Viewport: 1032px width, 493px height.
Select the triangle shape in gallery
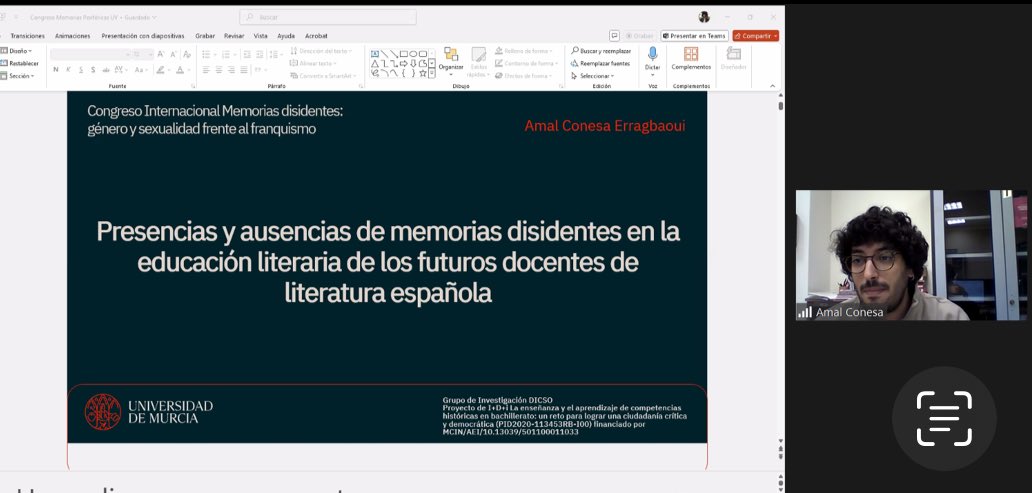[375, 64]
